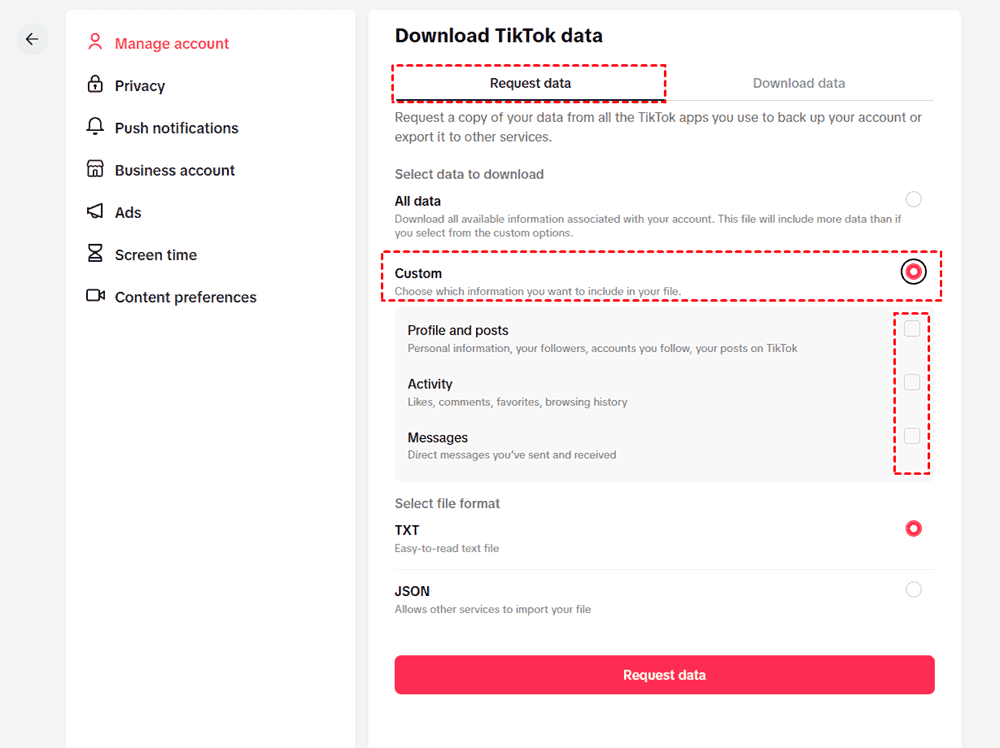Screen dimensions: 1000x748
Task: Click the Ads megaphone icon
Action: point(95,211)
